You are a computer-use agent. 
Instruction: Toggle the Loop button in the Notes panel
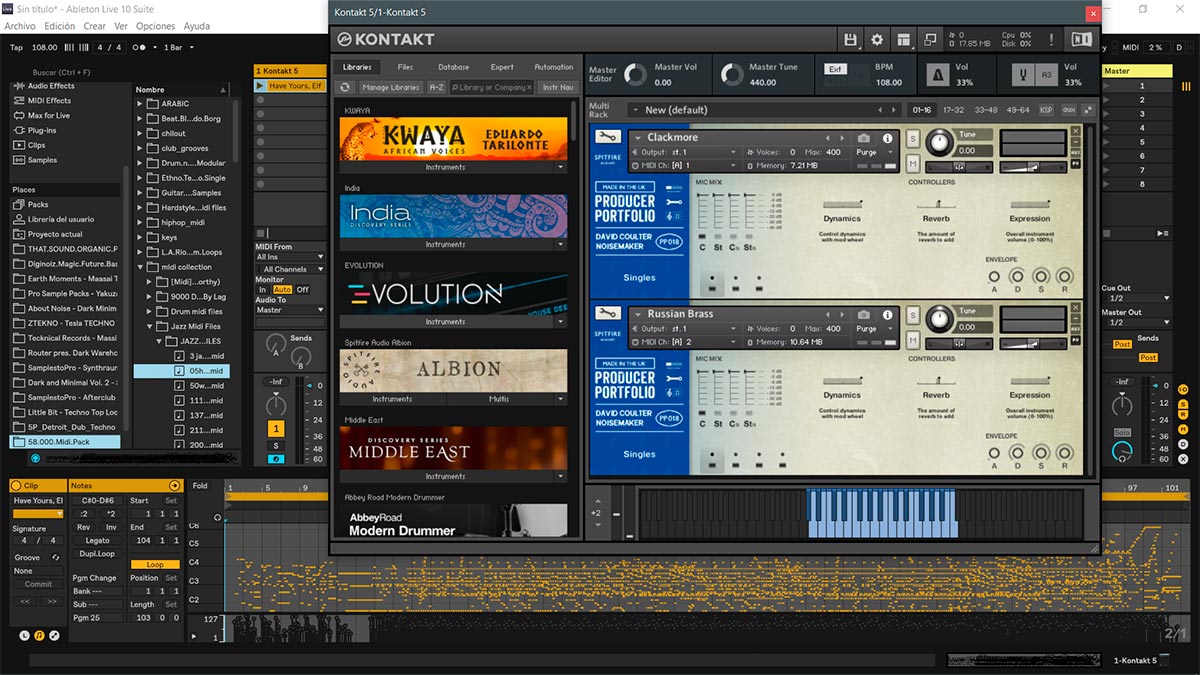click(155, 564)
